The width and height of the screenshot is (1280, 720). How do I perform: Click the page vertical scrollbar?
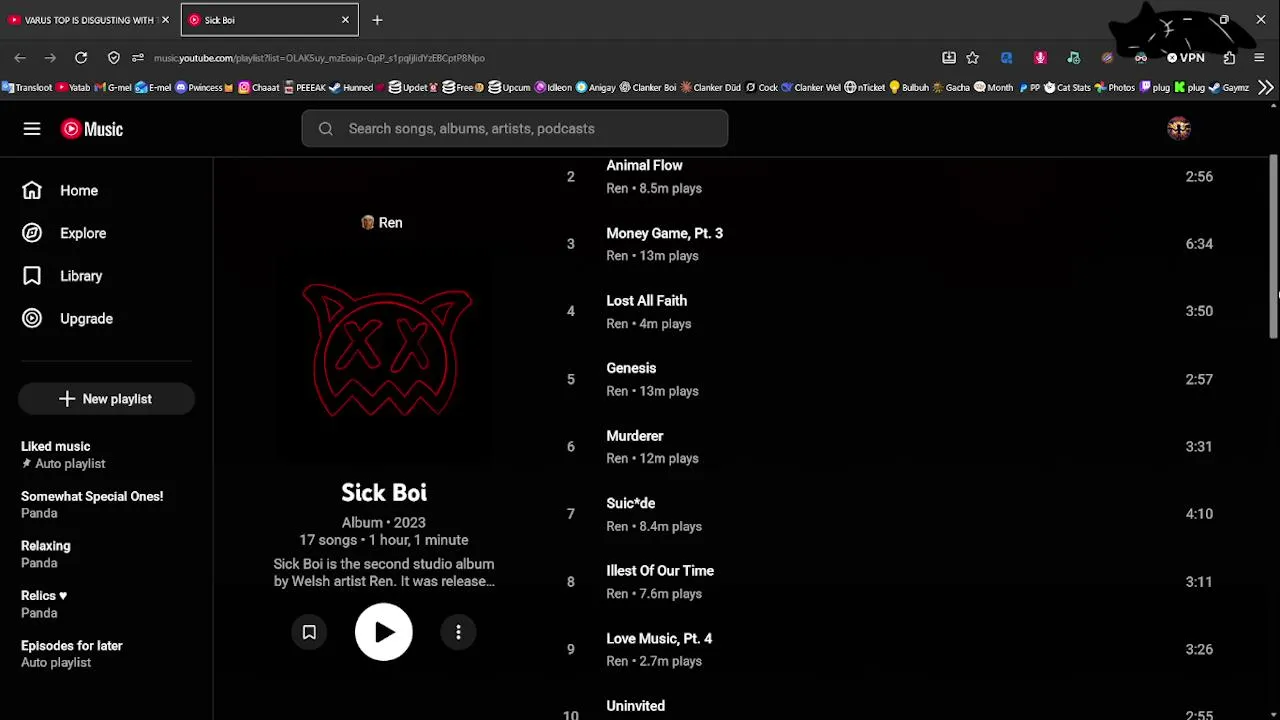[1273, 248]
